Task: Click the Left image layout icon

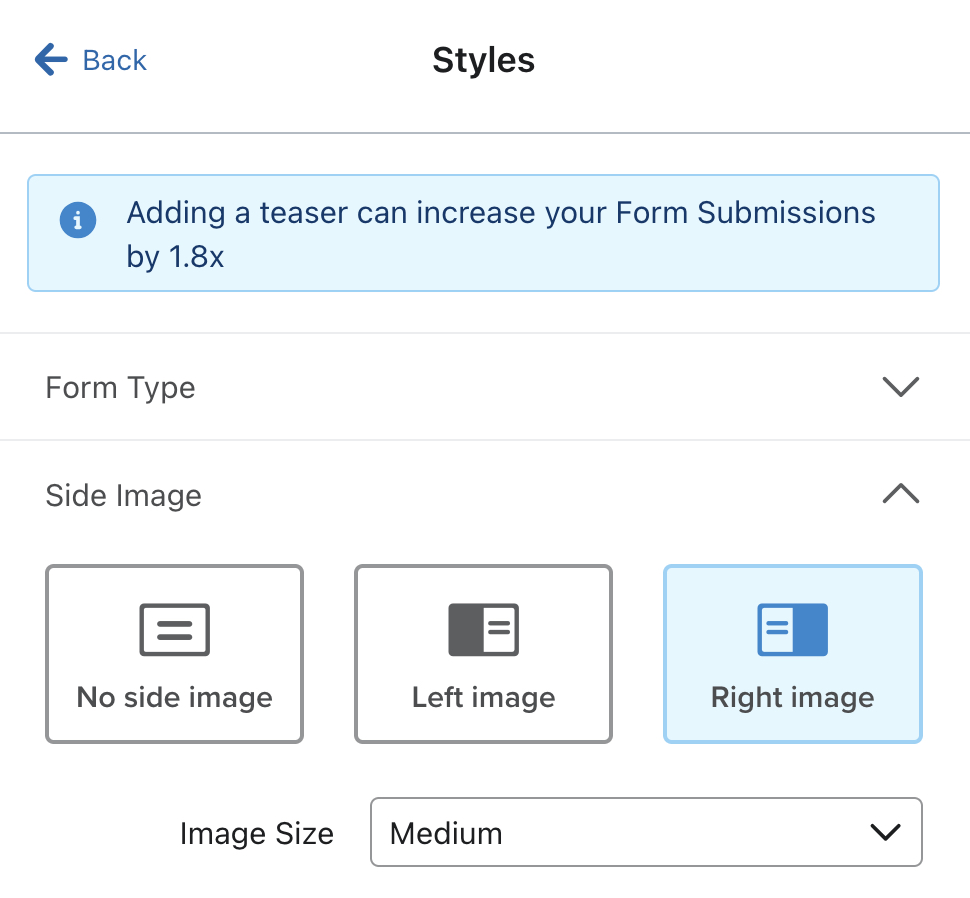Action: [x=483, y=629]
